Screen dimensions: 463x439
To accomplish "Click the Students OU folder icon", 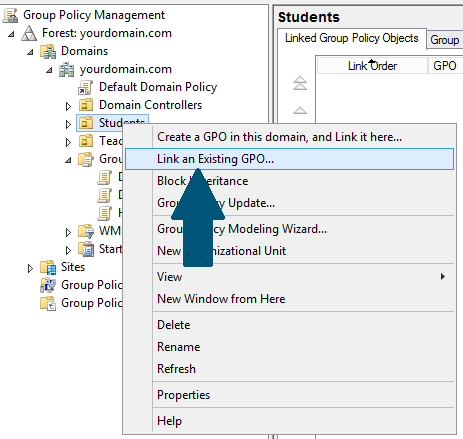I will pyautogui.click(x=86, y=123).
